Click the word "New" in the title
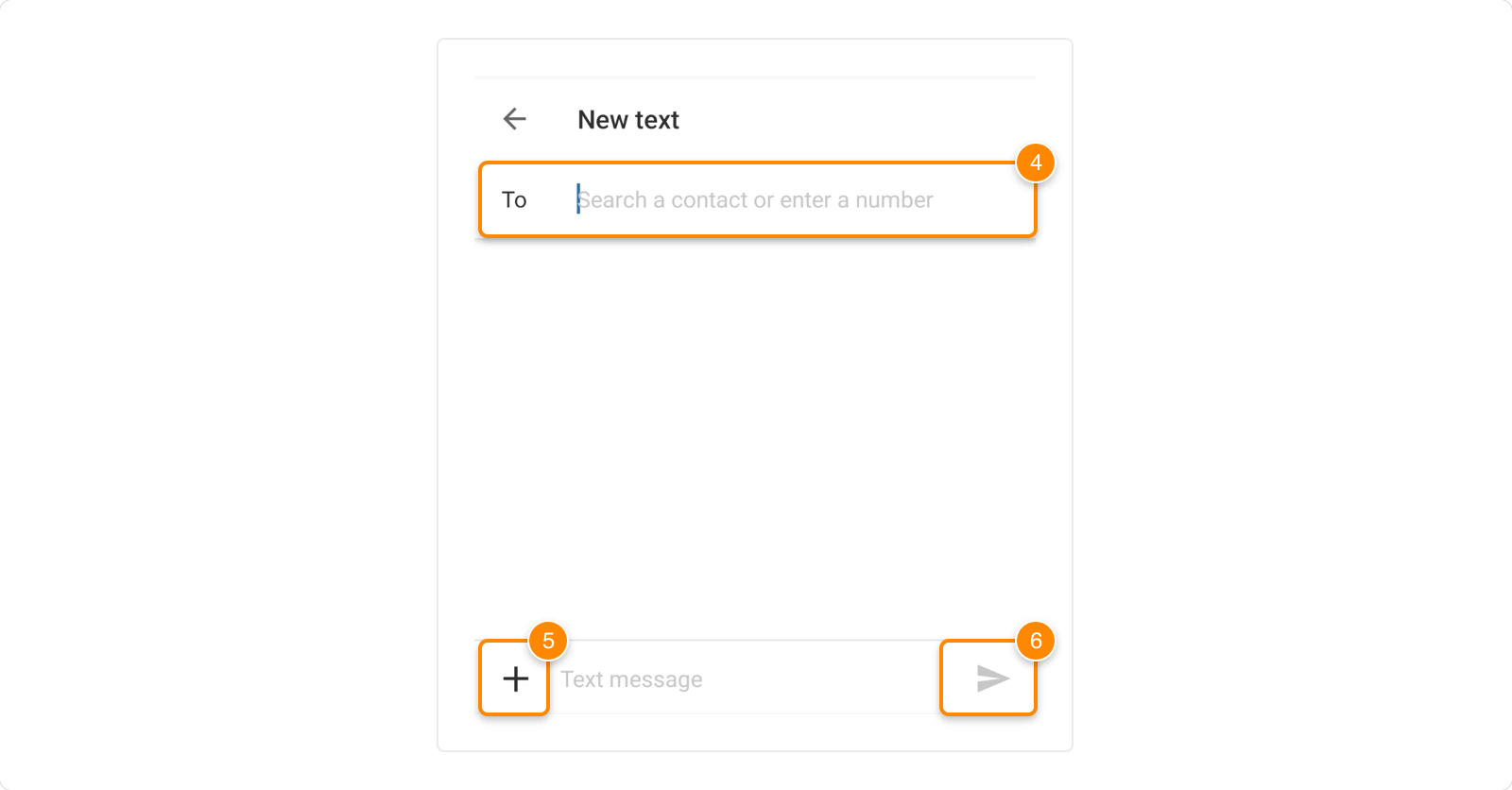 pos(603,120)
